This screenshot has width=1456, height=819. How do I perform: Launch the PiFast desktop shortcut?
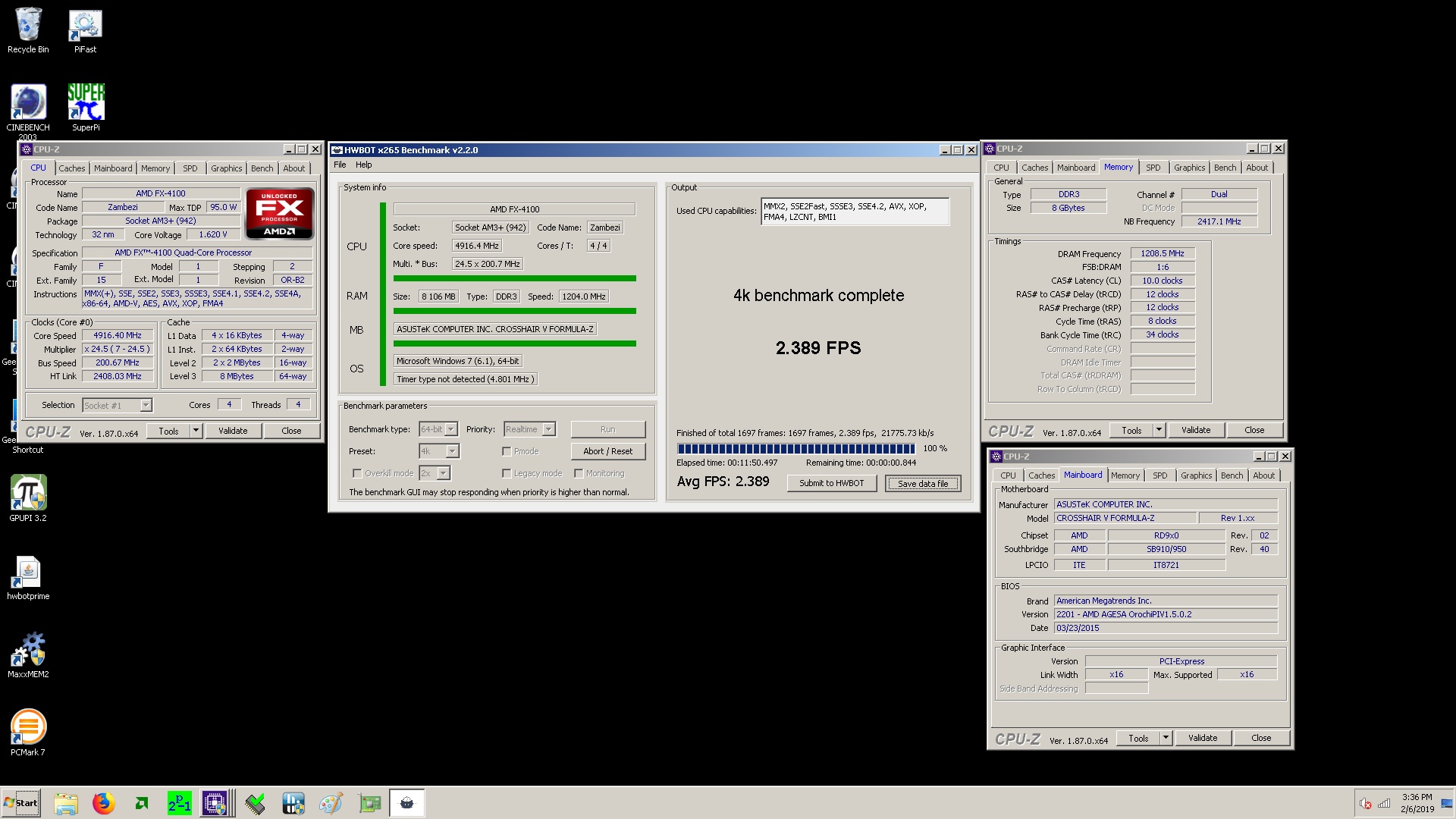(85, 30)
